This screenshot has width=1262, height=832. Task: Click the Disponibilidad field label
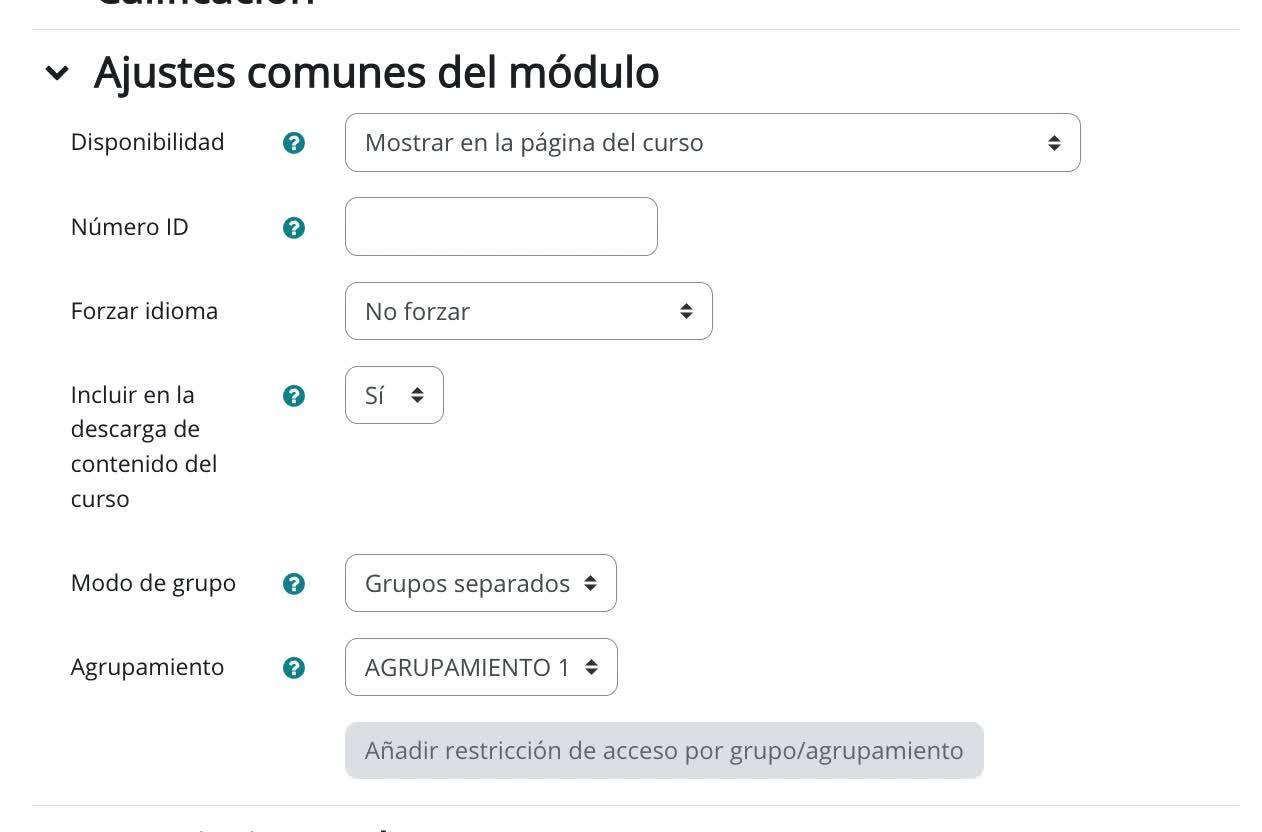147,142
